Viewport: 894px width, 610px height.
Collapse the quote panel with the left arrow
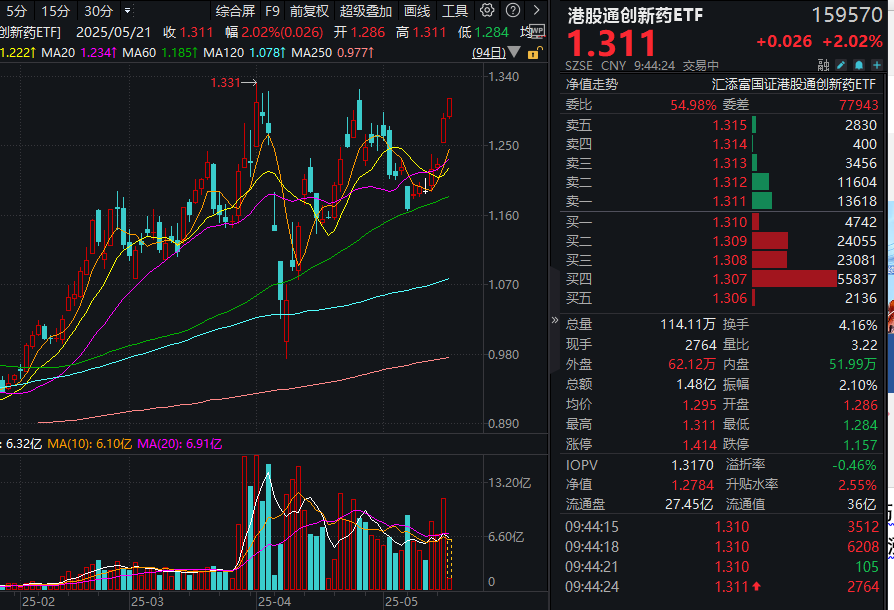click(557, 322)
